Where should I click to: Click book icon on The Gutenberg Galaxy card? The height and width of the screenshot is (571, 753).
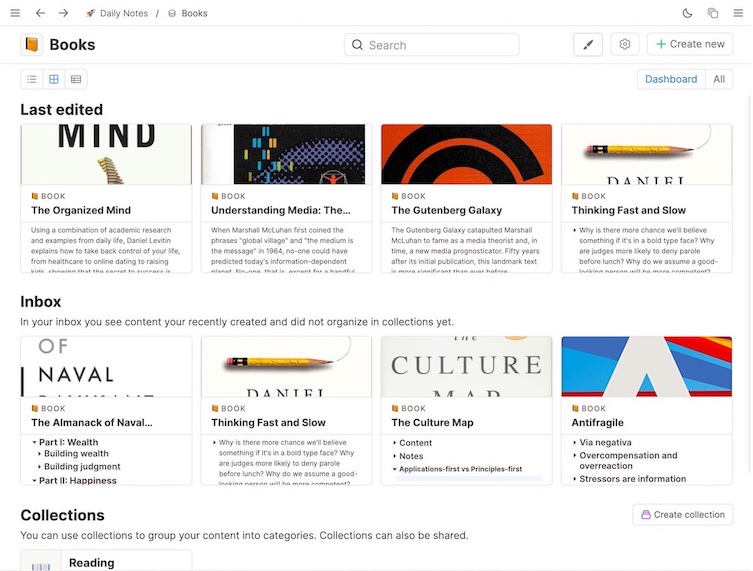[x=395, y=196]
